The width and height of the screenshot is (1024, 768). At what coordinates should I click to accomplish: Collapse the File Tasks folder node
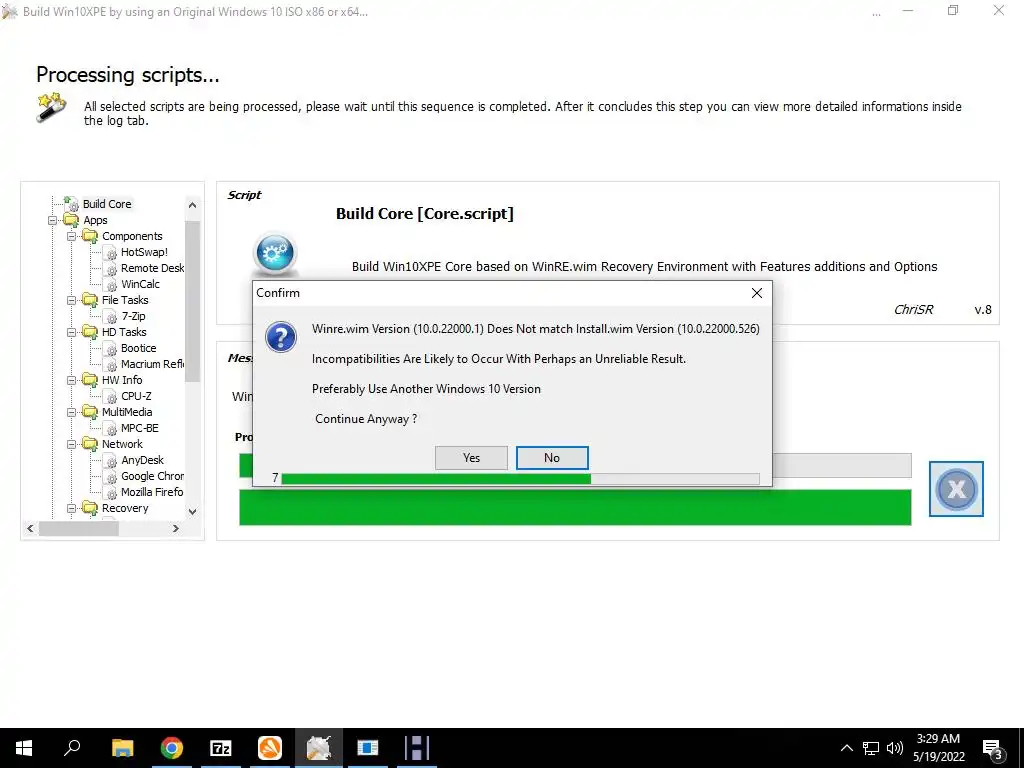(x=72, y=300)
